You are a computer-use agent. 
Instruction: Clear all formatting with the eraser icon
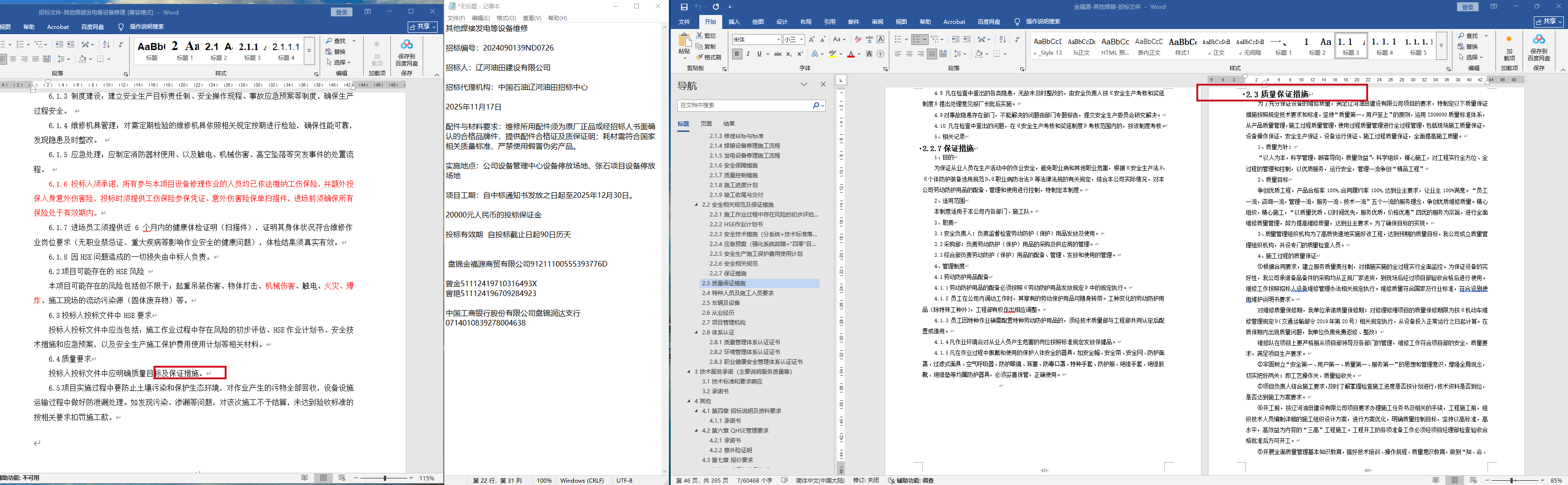[x=858, y=40]
